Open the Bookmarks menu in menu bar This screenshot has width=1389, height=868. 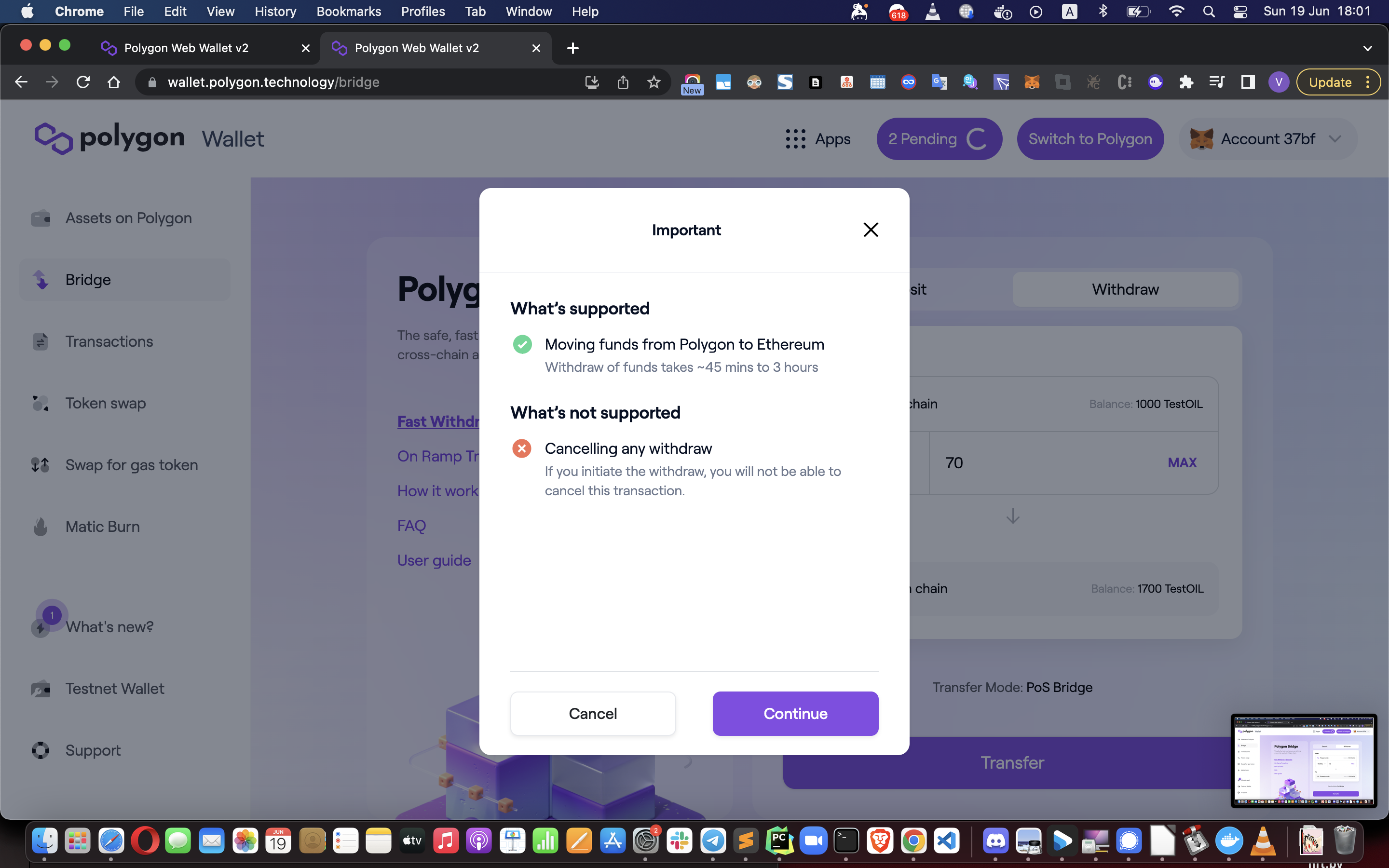(x=348, y=12)
